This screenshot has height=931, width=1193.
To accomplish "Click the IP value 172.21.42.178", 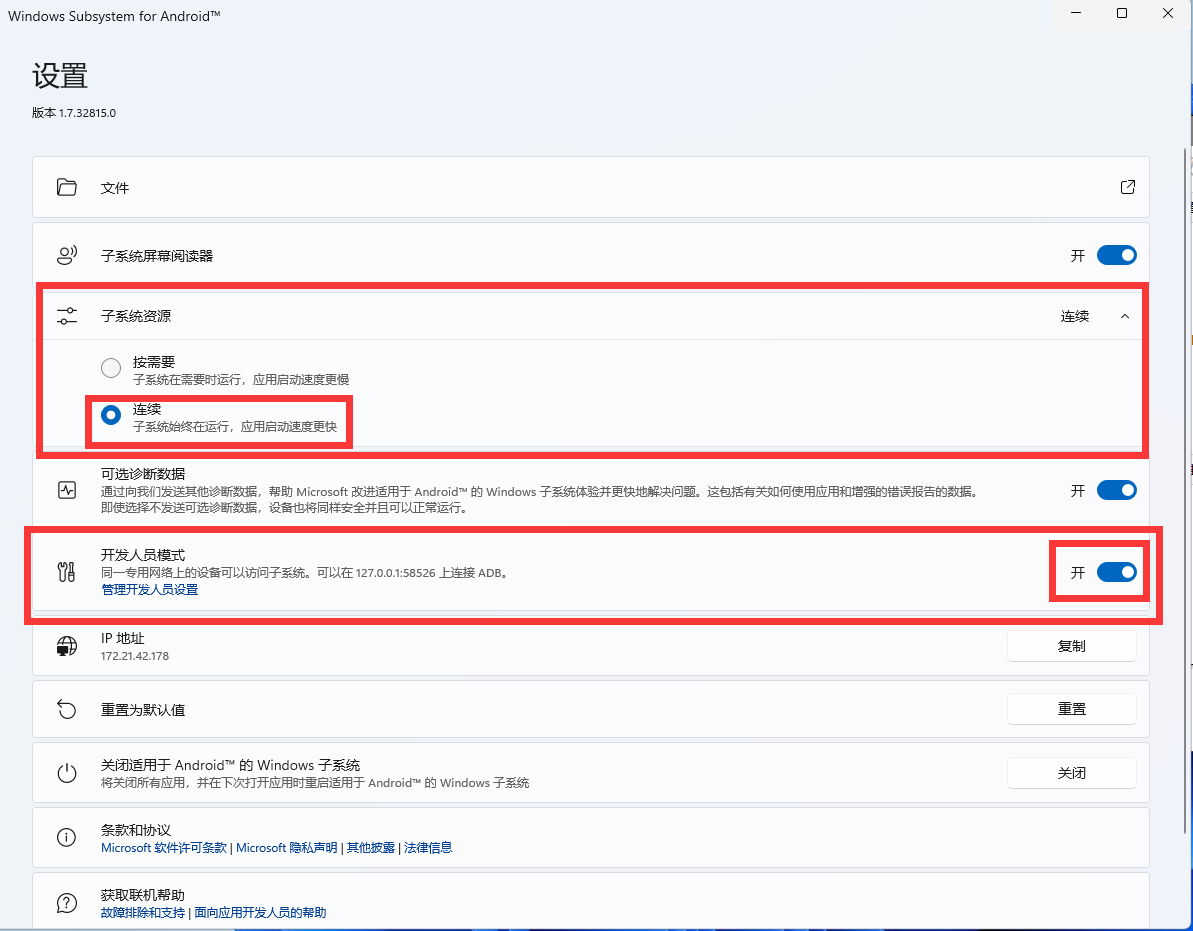I will tap(135, 656).
